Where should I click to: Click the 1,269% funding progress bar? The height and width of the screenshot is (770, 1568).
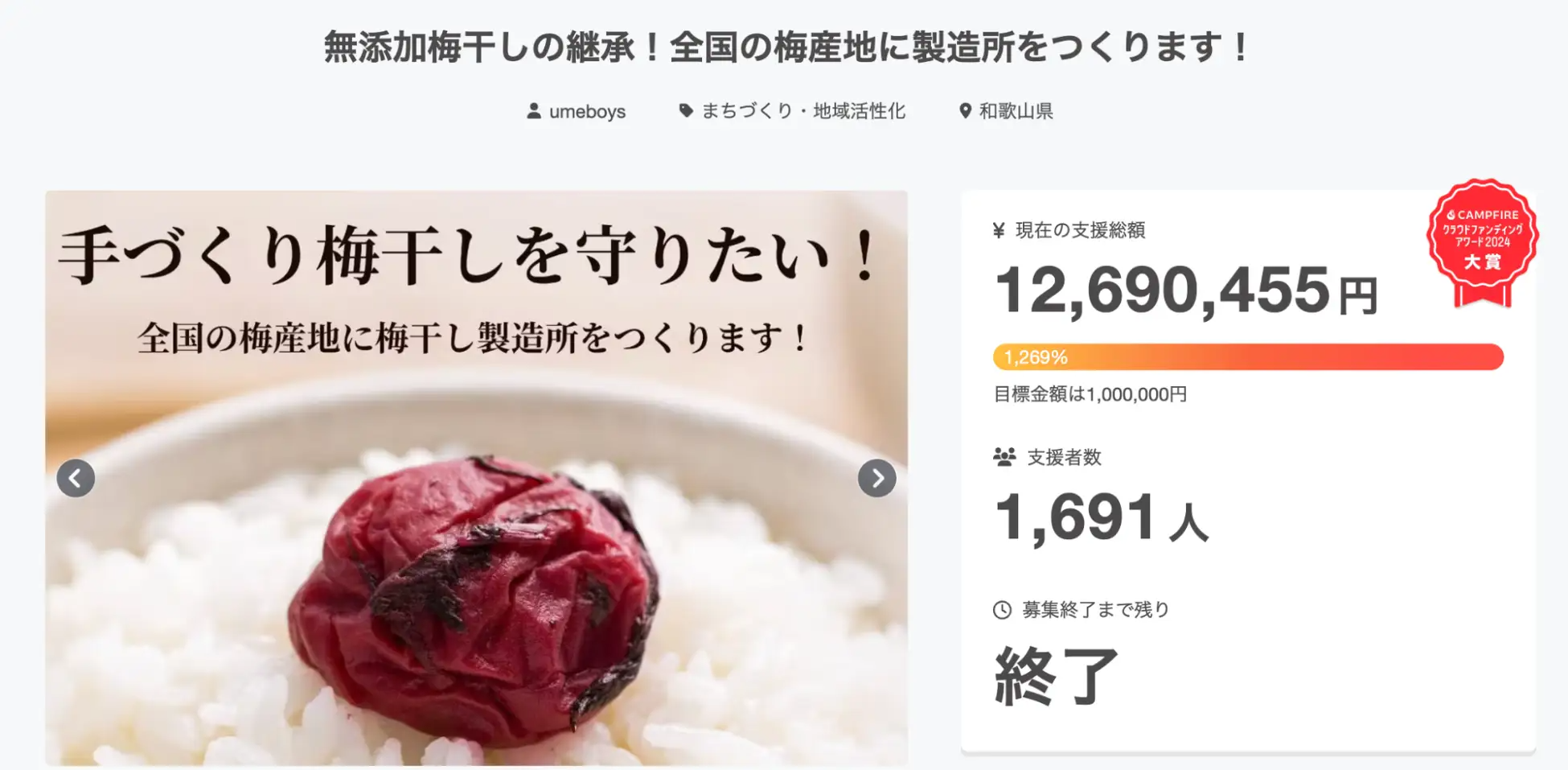(1248, 357)
